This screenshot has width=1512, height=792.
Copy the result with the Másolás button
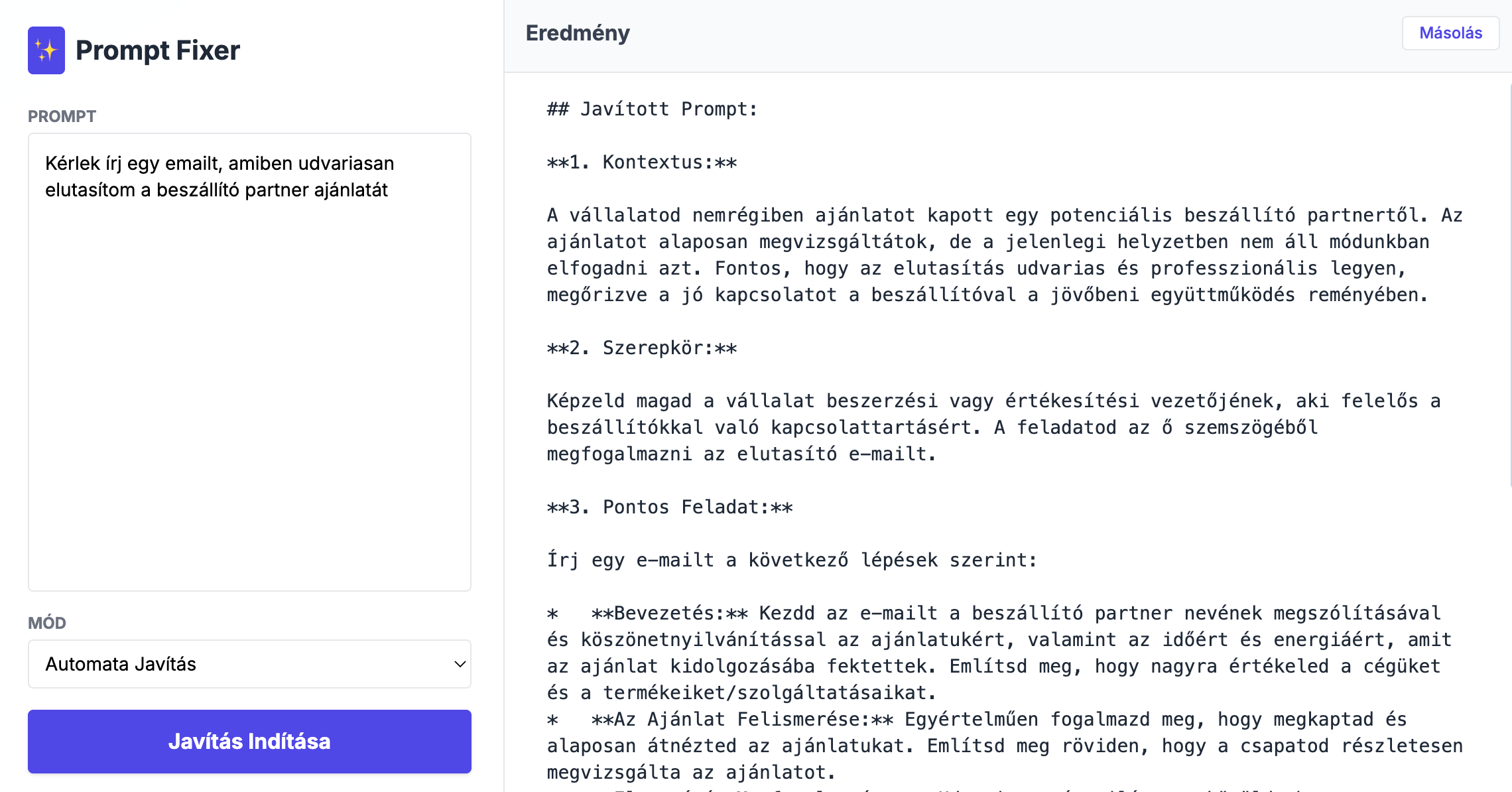pos(1450,33)
